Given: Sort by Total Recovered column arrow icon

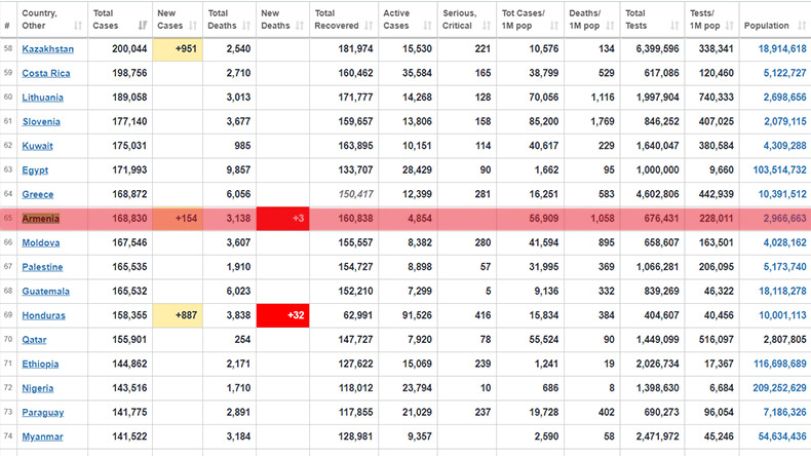Looking at the screenshot, I should 369,25.
